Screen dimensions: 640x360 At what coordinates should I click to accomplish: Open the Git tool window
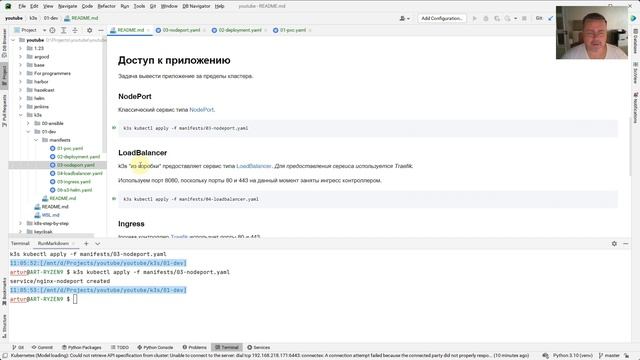18,347
